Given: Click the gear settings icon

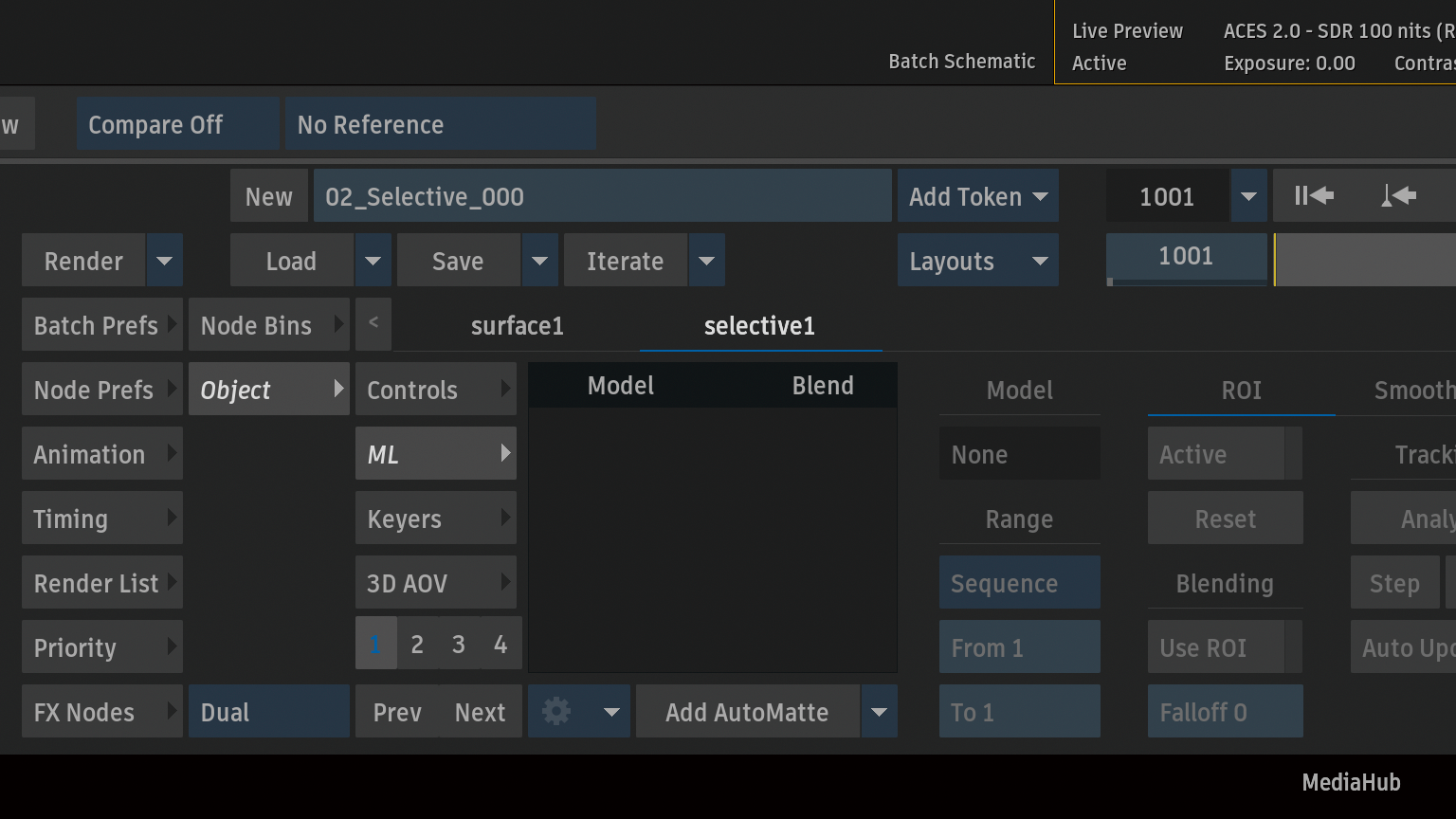Looking at the screenshot, I should [556, 711].
